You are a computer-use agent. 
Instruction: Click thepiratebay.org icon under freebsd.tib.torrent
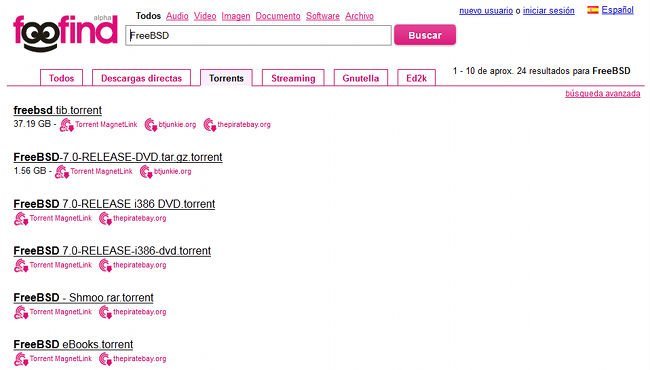pyautogui.click(x=210, y=125)
